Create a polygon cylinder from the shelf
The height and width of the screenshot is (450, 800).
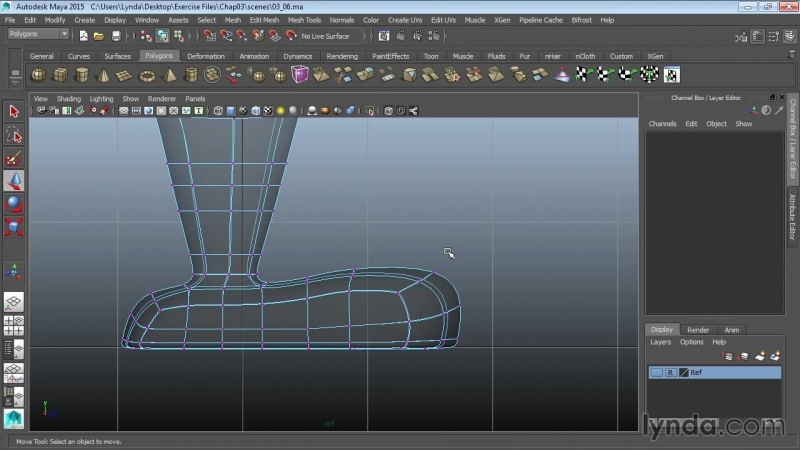pyautogui.click(x=82, y=76)
